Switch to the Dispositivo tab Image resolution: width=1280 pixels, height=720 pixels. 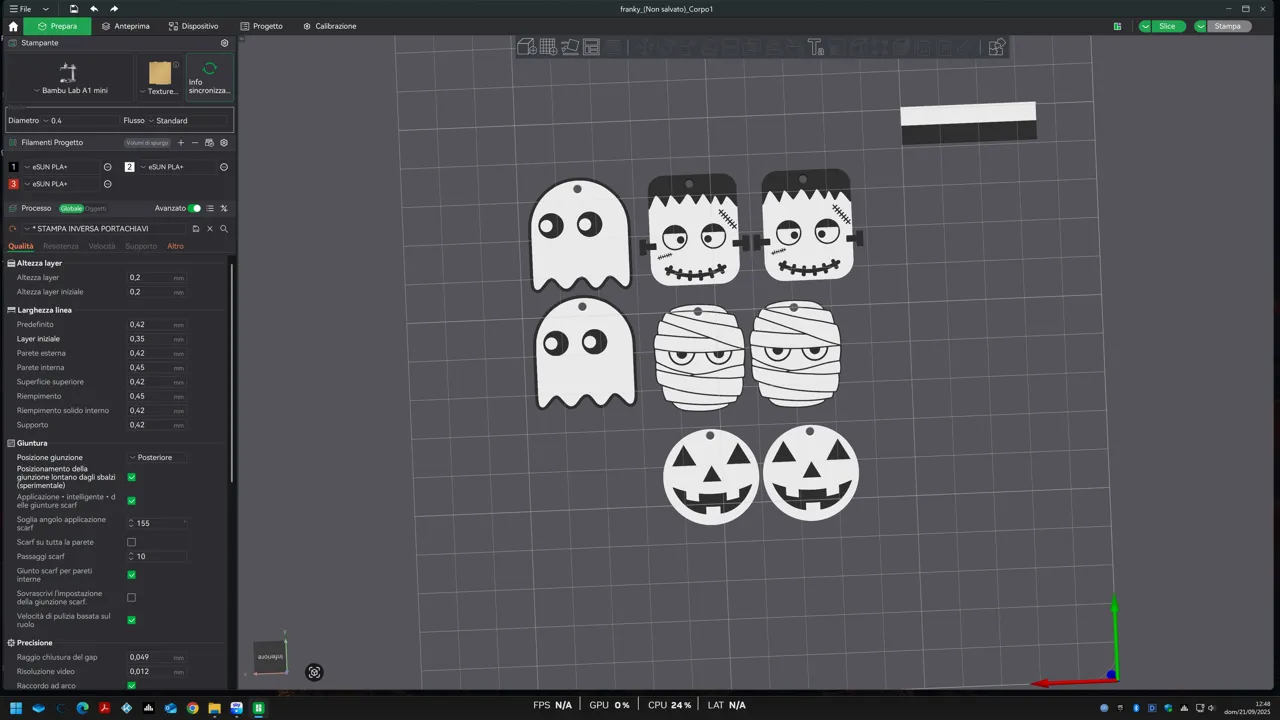(193, 26)
